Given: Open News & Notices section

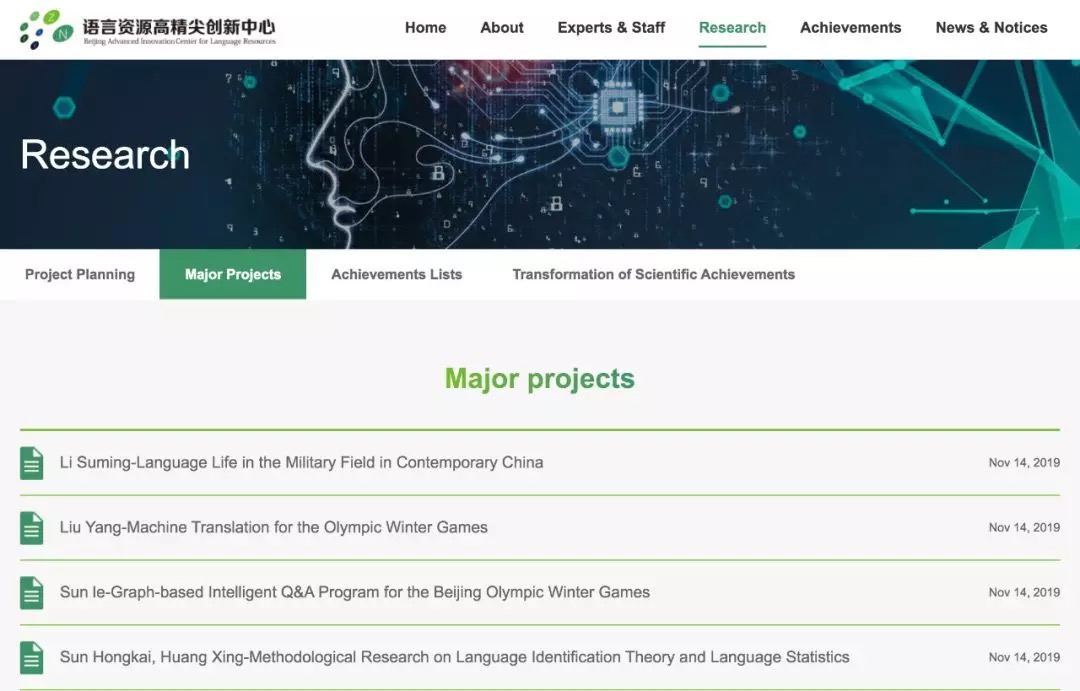Looking at the screenshot, I should point(991,28).
